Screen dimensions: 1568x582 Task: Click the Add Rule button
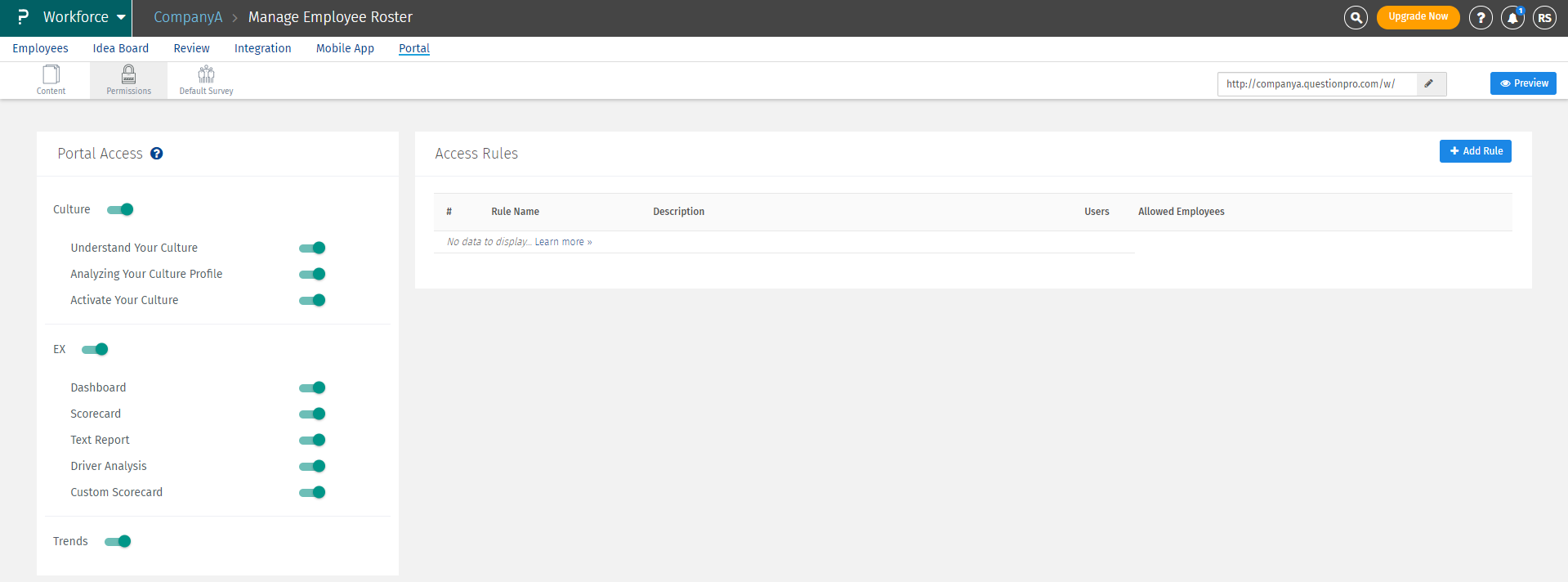click(1475, 151)
